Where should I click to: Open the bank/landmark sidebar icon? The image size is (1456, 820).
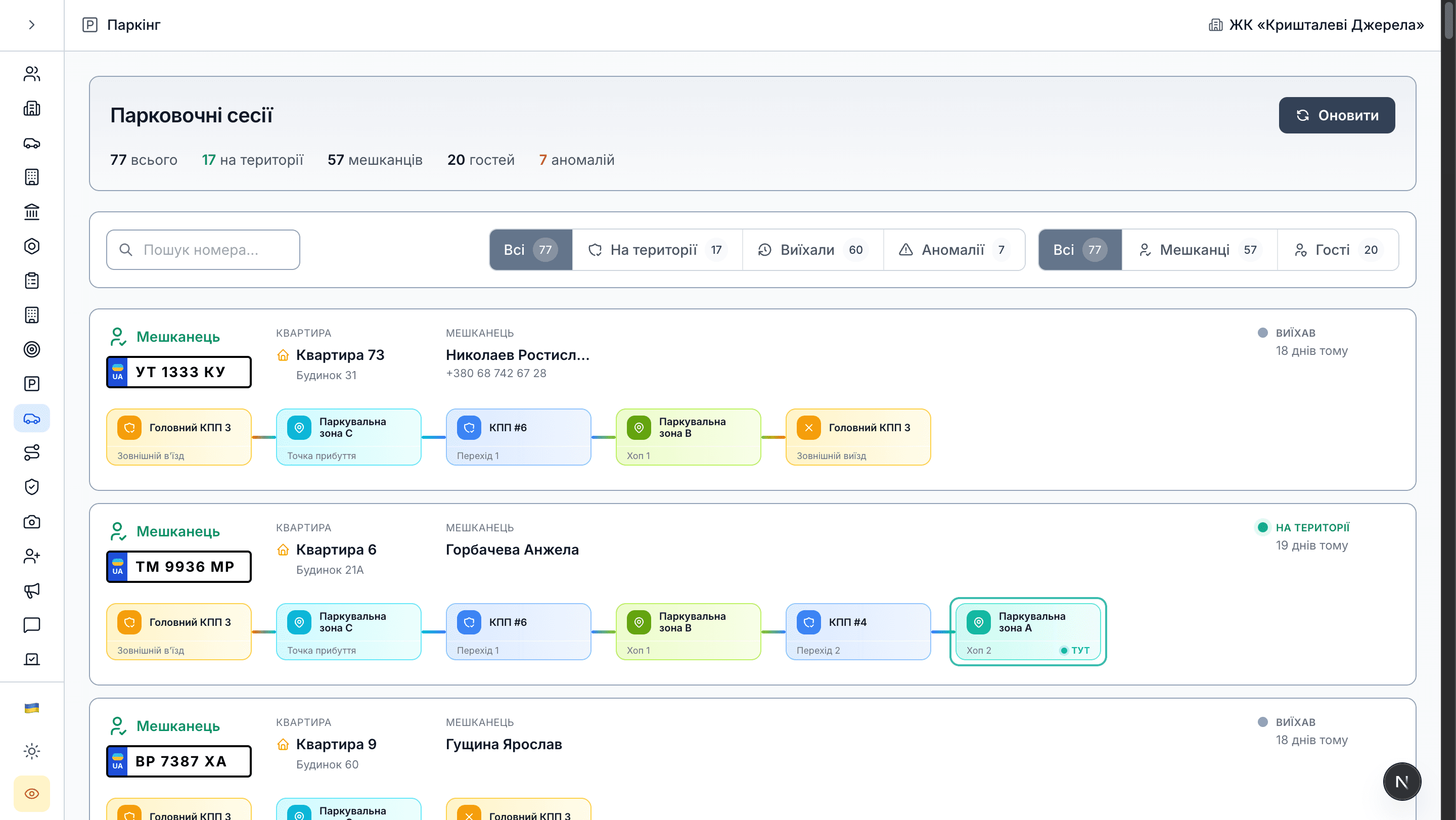pyautogui.click(x=32, y=212)
